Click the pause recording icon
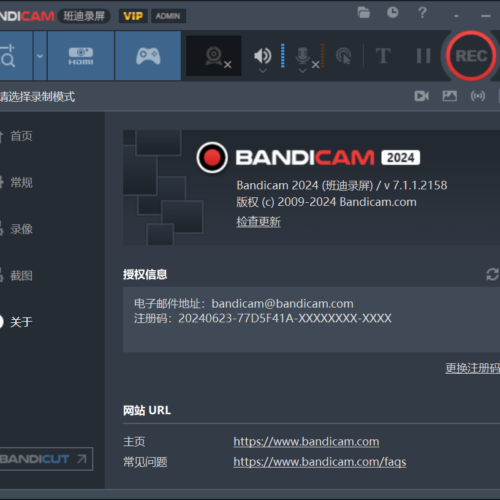The image size is (500, 500). point(423,56)
